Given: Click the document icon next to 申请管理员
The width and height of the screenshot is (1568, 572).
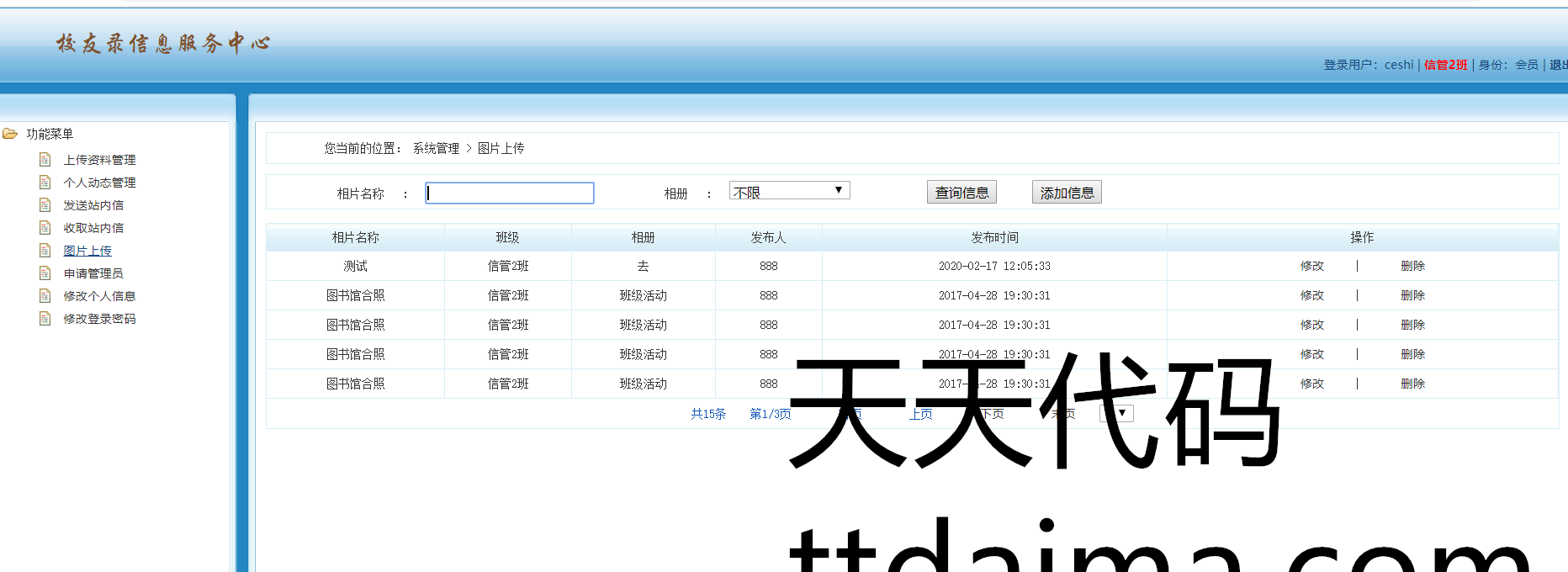Looking at the screenshot, I should [x=45, y=273].
